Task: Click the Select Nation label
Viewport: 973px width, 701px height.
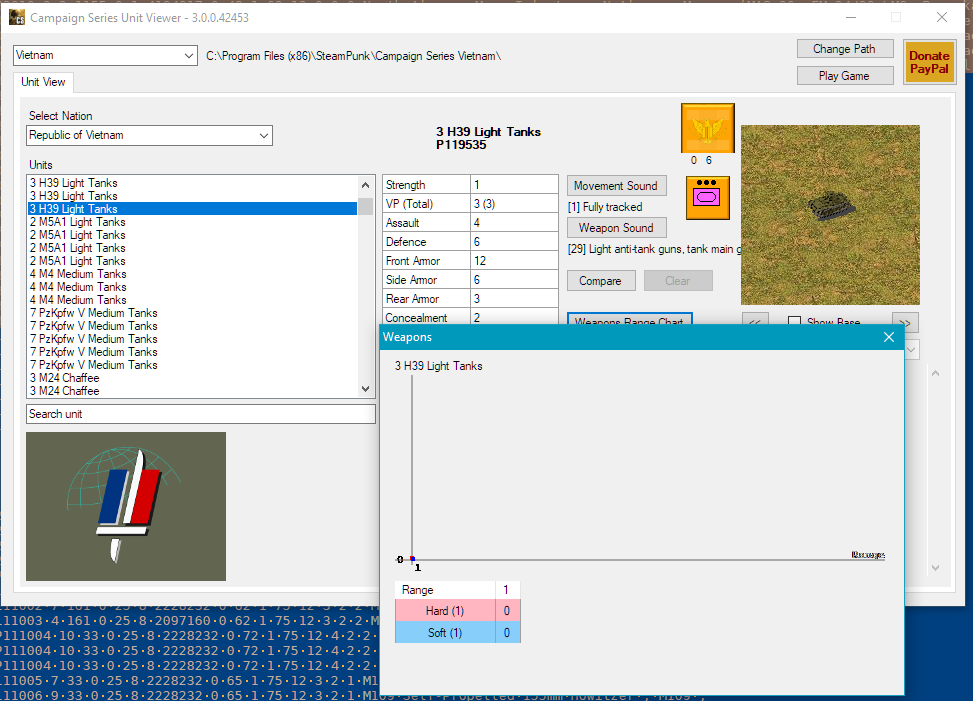Action: tap(60, 116)
